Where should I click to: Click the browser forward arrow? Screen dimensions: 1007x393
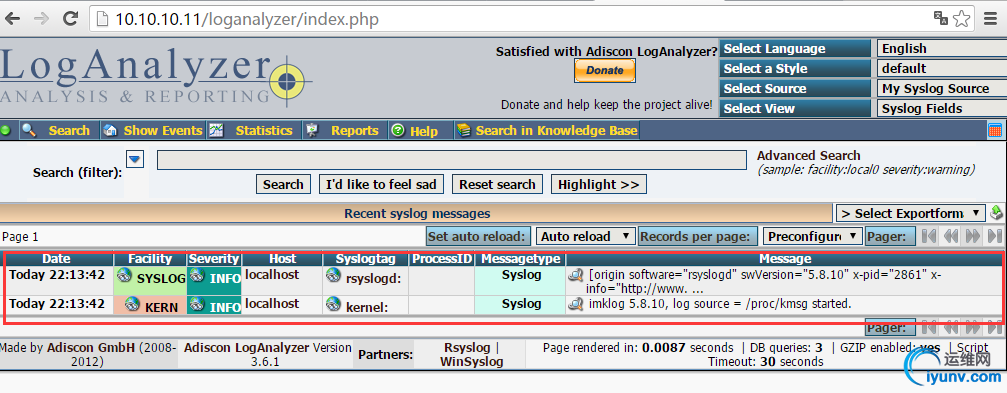point(41,18)
